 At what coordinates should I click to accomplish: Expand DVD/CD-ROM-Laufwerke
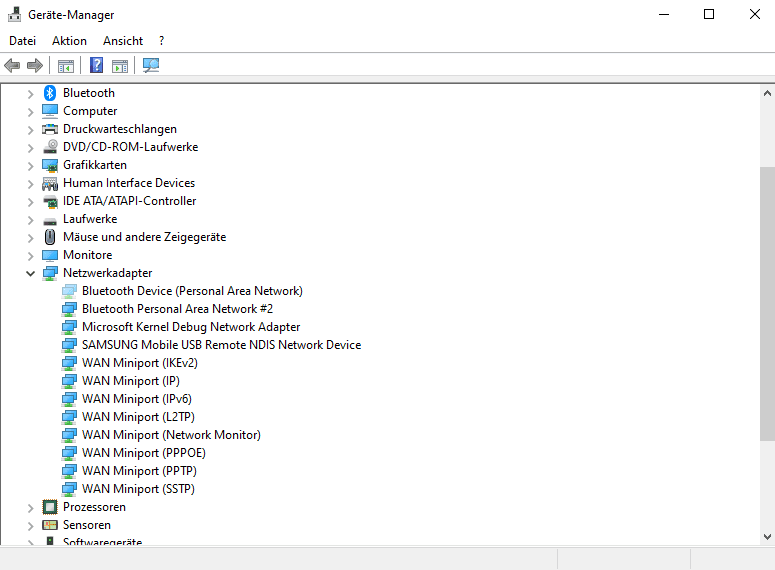[x=31, y=148]
